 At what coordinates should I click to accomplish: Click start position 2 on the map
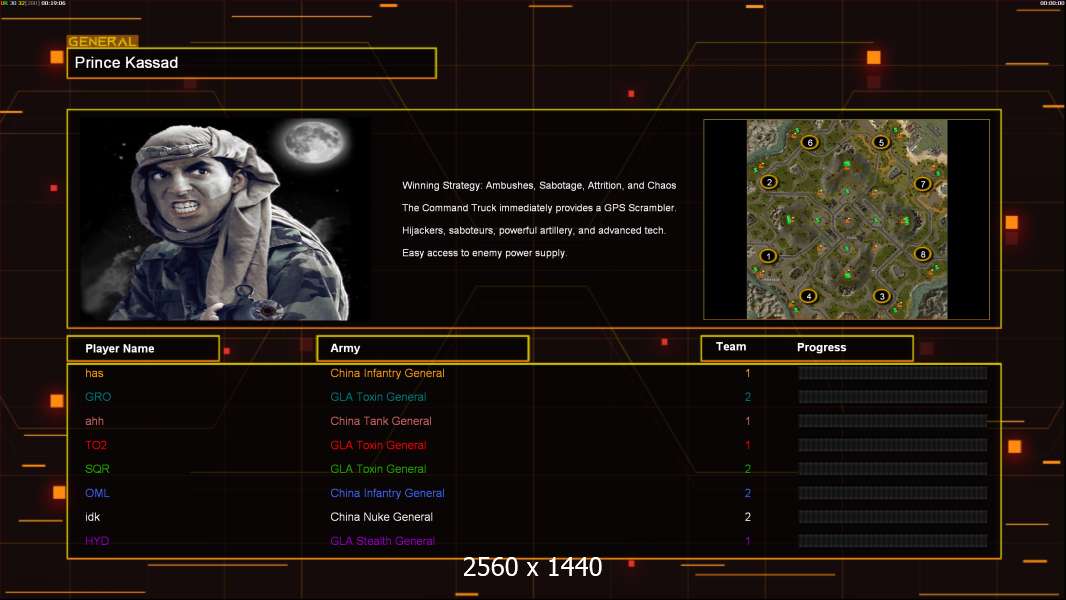coord(769,182)
